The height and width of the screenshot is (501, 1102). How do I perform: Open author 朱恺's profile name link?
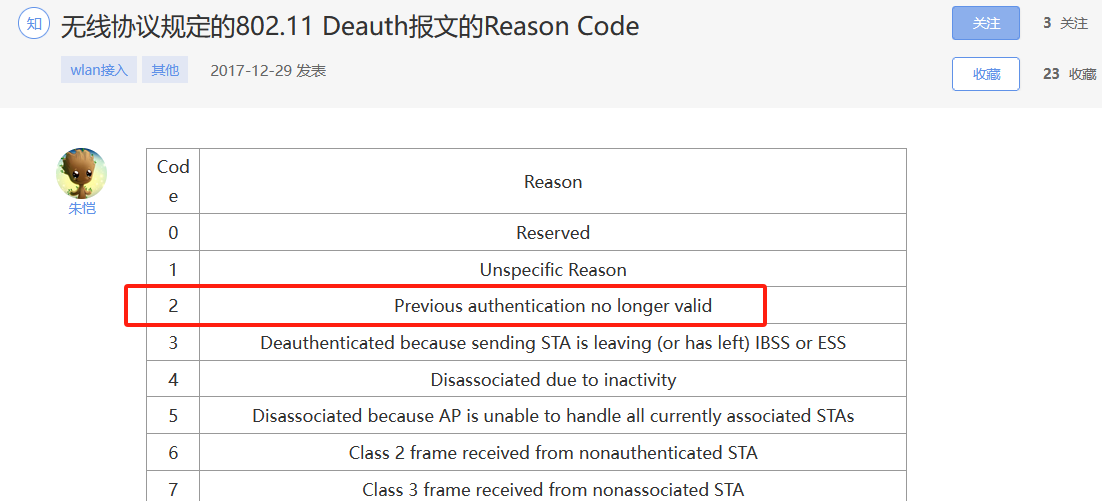(x=82, y=209)
